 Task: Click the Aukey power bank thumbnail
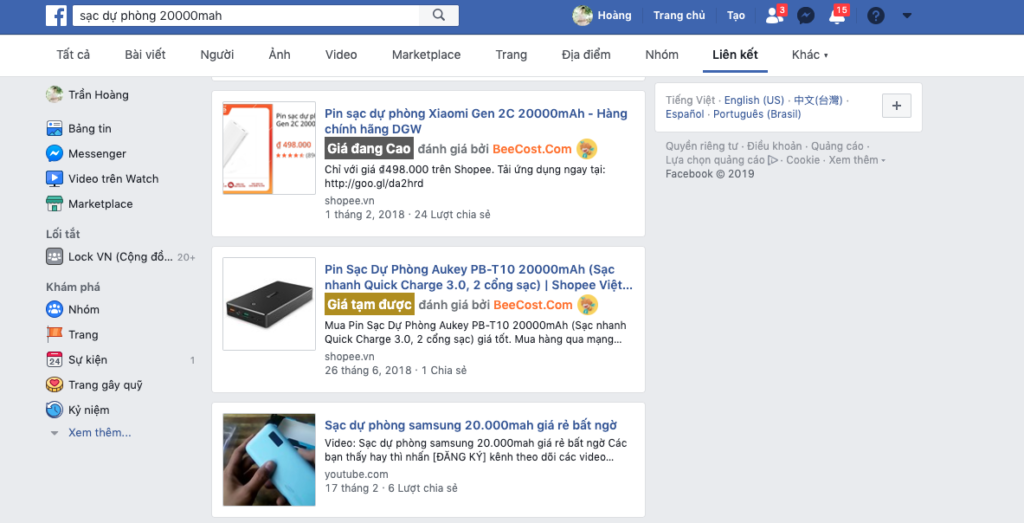269,304
